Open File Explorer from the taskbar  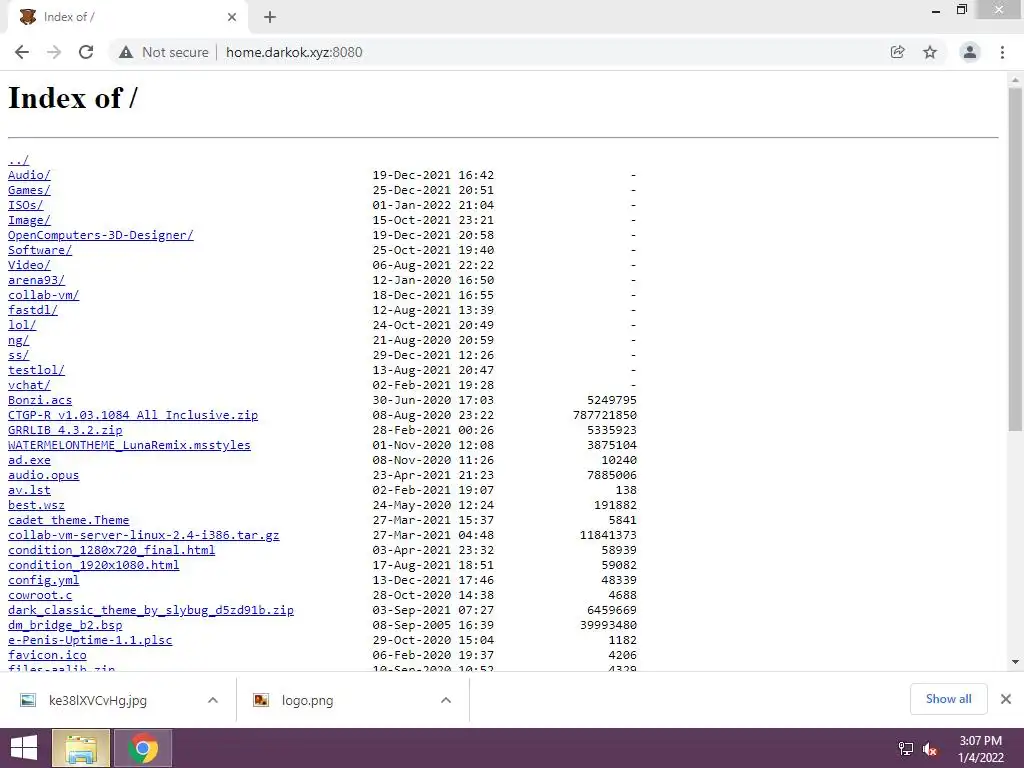pyautogui.click(x=80, y=748)
